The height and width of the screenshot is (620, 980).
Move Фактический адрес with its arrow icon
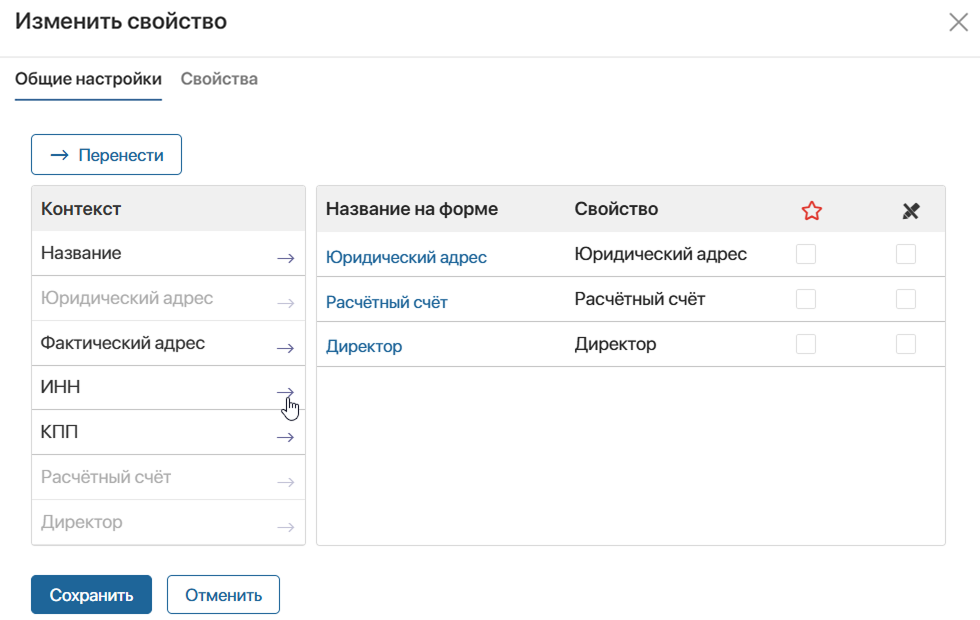click(286, 348)
